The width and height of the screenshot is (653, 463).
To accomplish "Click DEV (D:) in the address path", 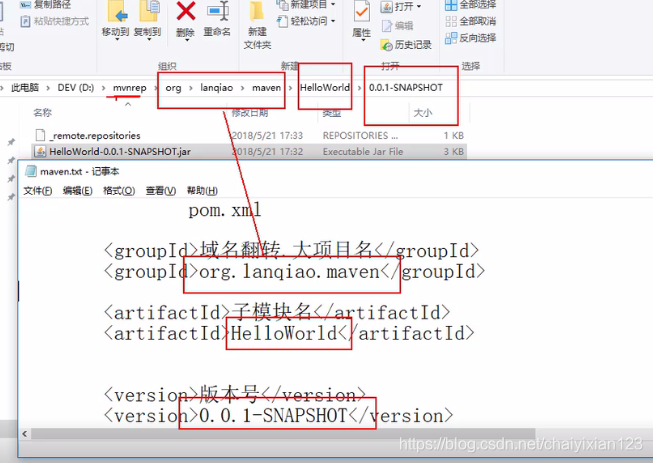I will (76, 87).
